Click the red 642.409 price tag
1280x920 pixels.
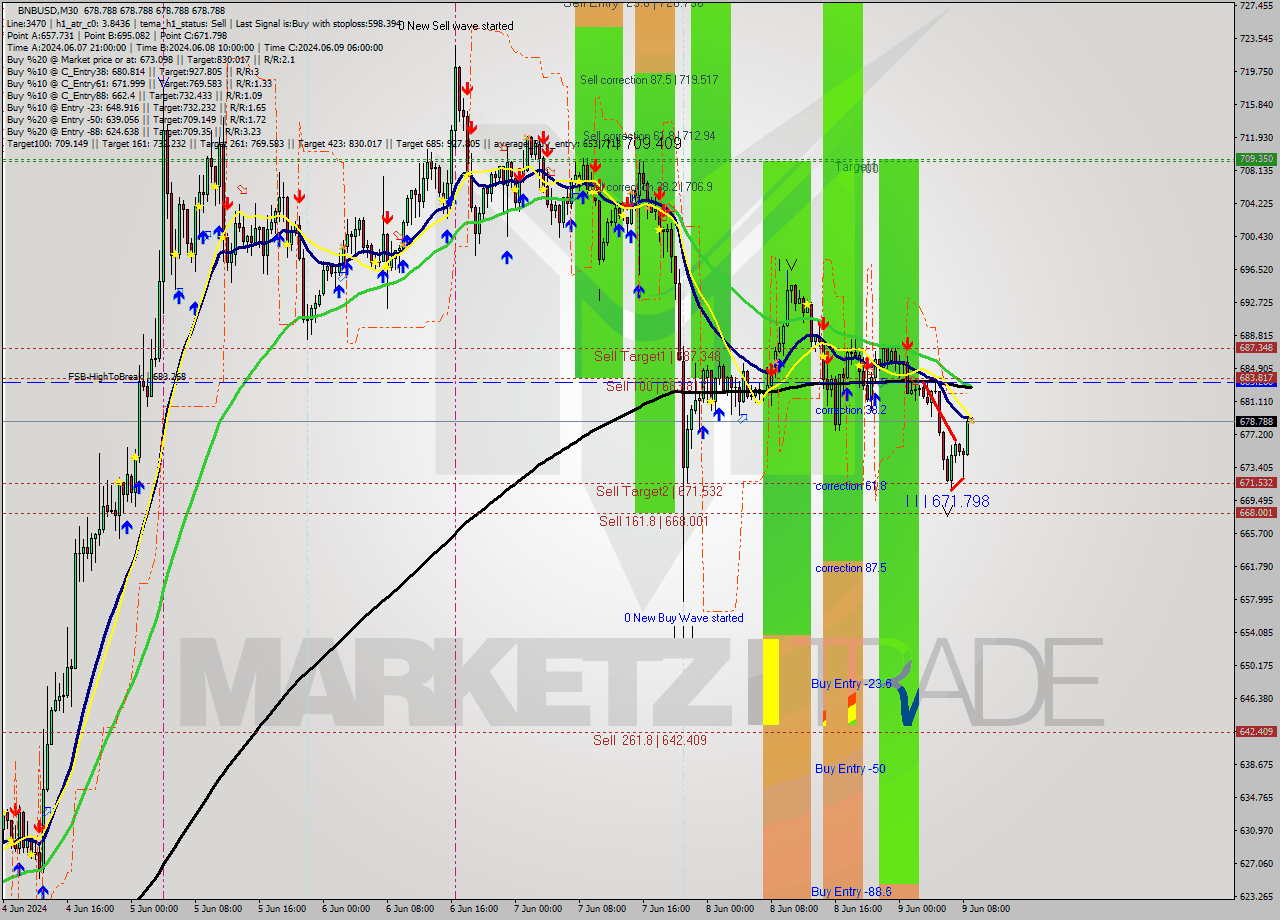(x=1256, y=732)
